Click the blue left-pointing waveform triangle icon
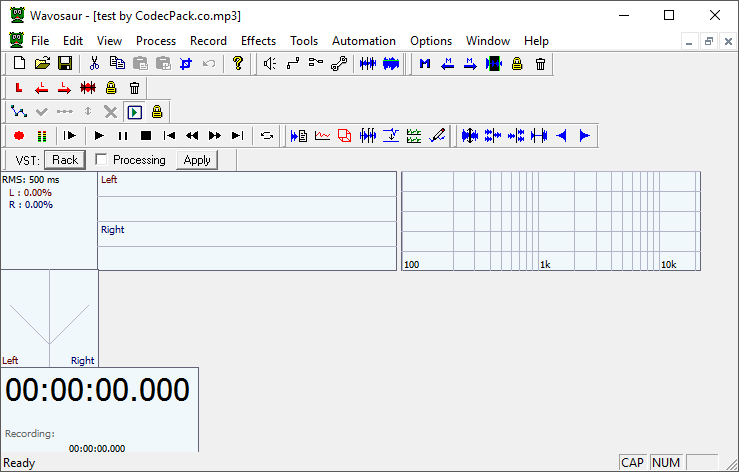This screenshot has height=472, width=739. point(561,136)
